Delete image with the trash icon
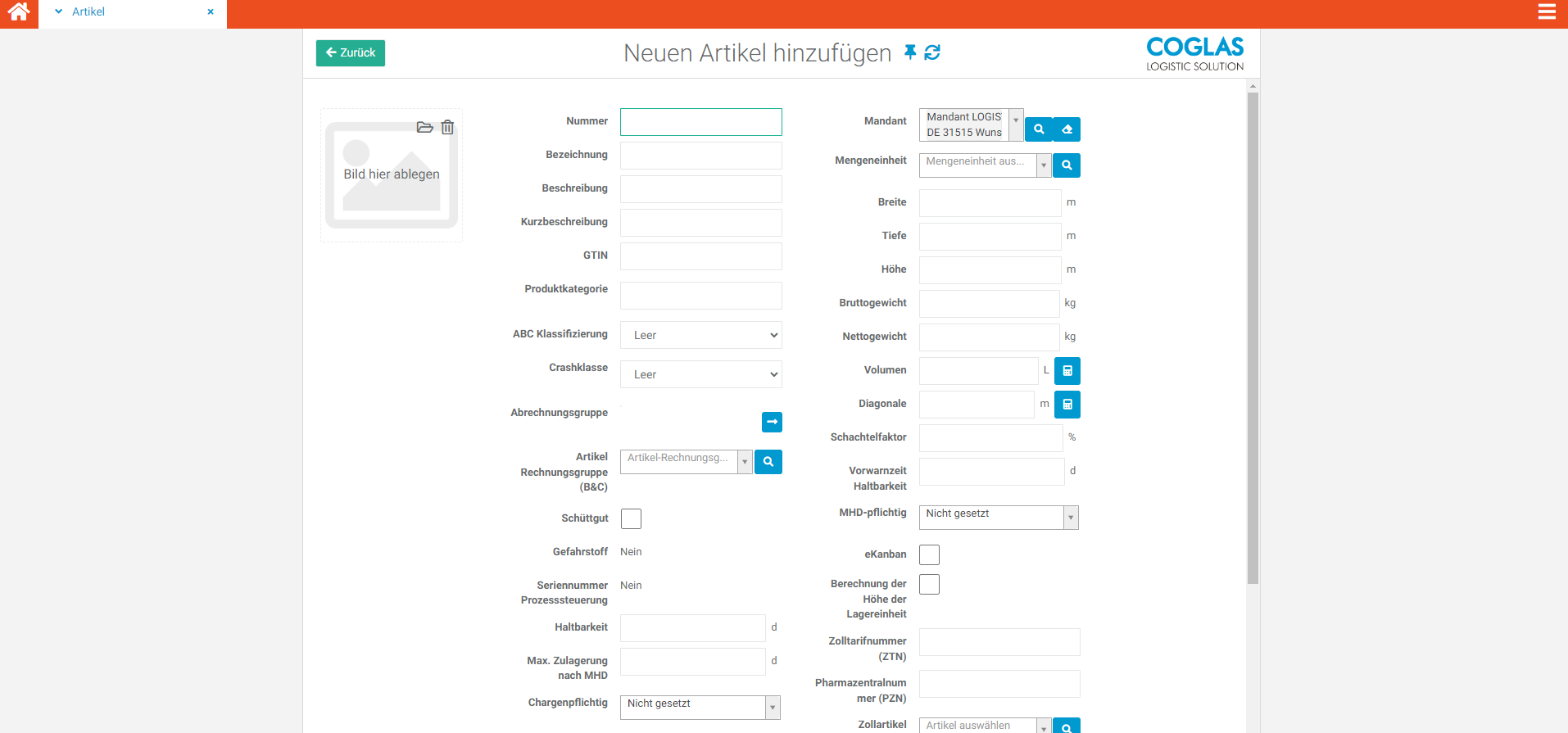The height and width of the screenshot is (733, 1568). (447, 127)
